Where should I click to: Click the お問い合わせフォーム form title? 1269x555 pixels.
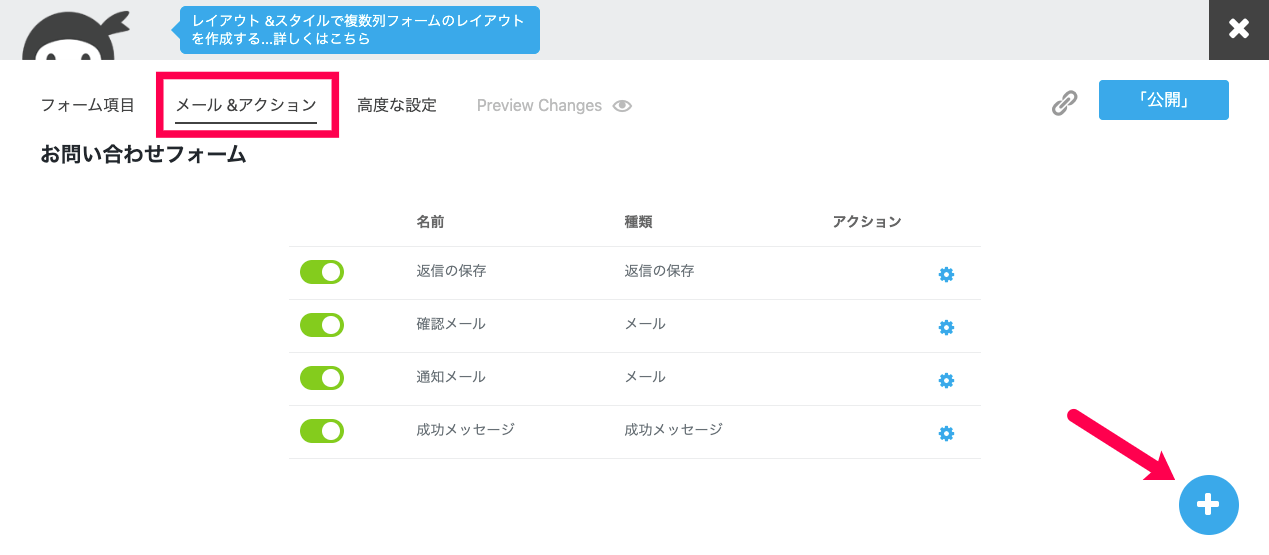(143, 155)
